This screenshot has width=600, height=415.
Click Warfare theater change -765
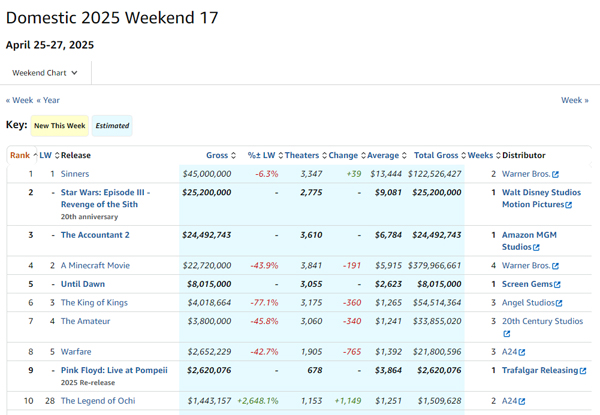(x=352, y=352)
